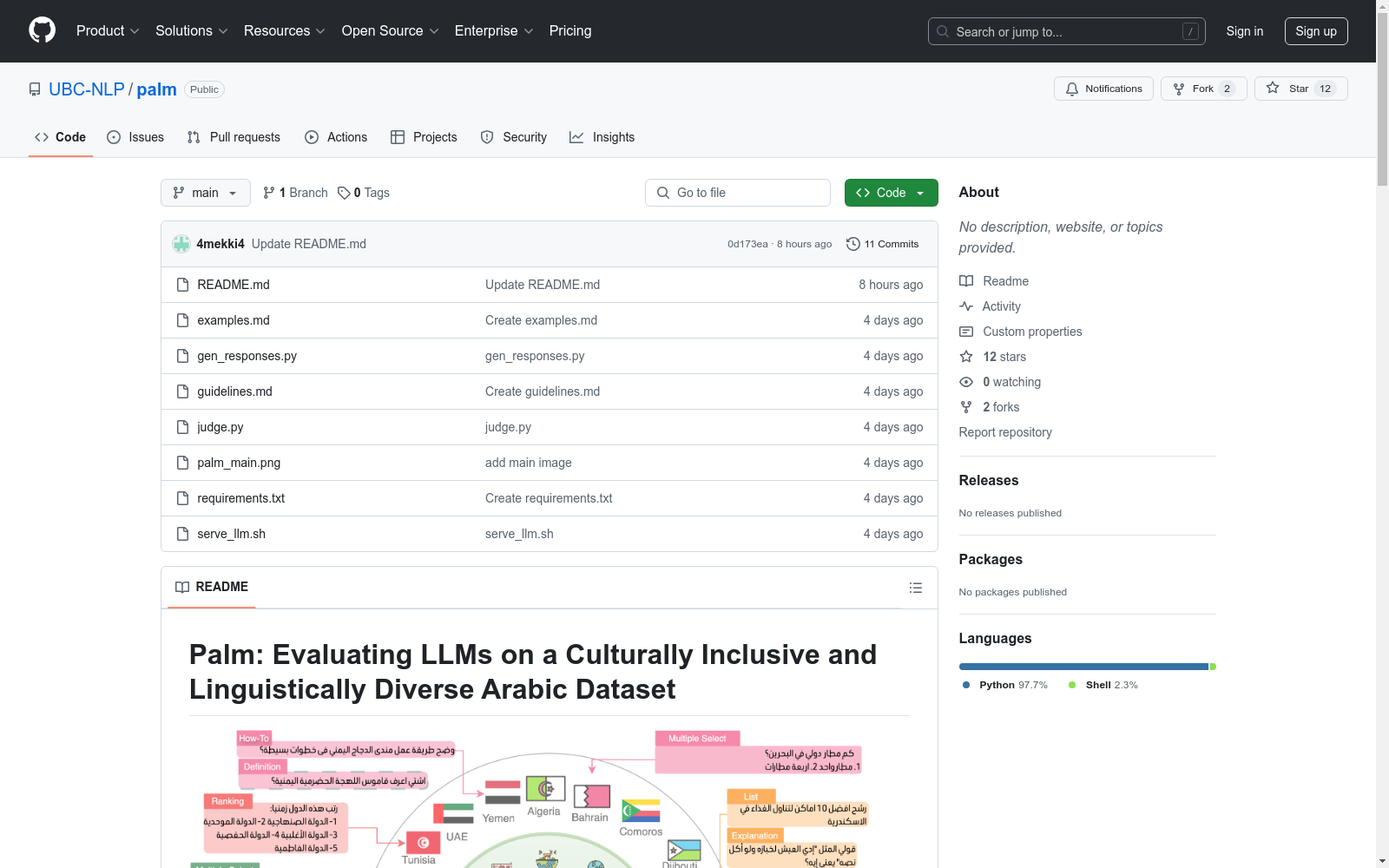The height and width of the screenshot is (868, 1389).
Task: Click the pulse icon beside Activity
Action: click(966, 306)
